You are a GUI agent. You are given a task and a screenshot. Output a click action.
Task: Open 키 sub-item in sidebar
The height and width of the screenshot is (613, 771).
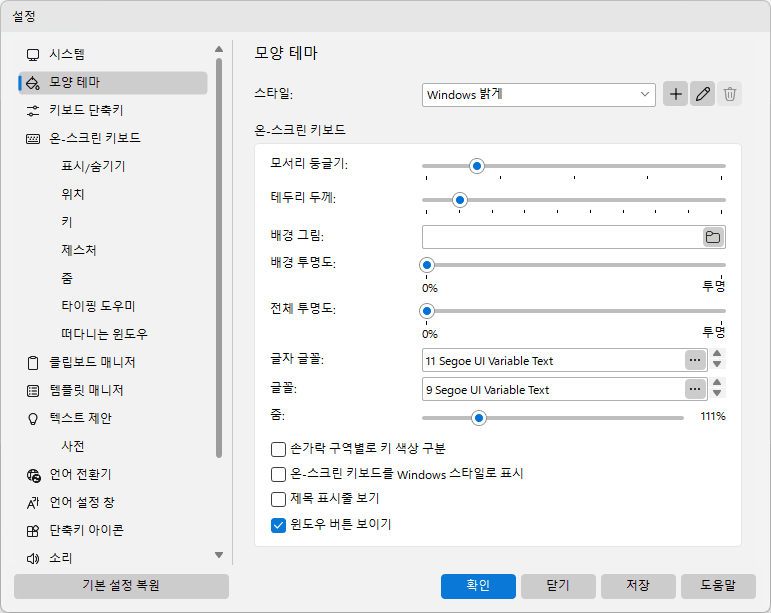tap(67, 223)
